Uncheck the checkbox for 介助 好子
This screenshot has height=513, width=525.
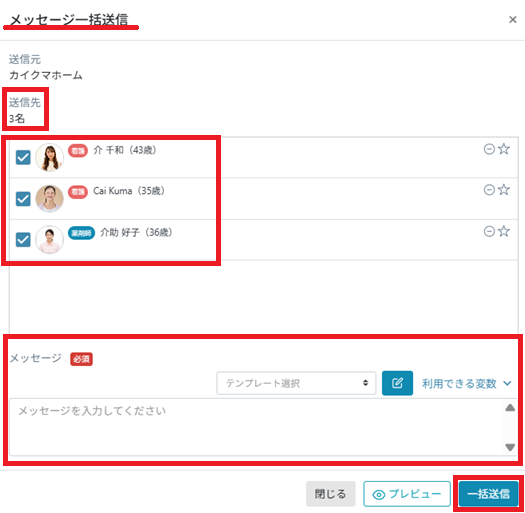tap(23, 240)
